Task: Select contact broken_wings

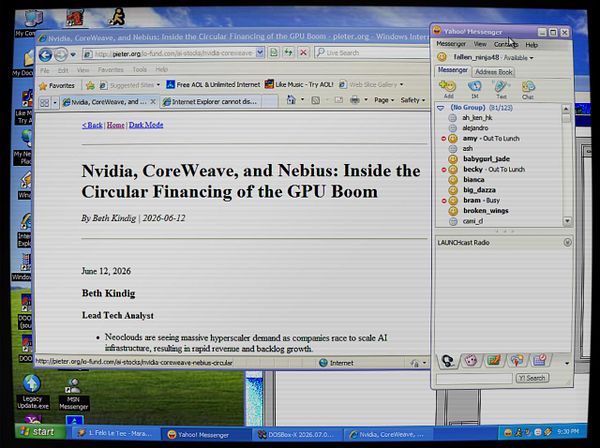Action: coord(486,210)
